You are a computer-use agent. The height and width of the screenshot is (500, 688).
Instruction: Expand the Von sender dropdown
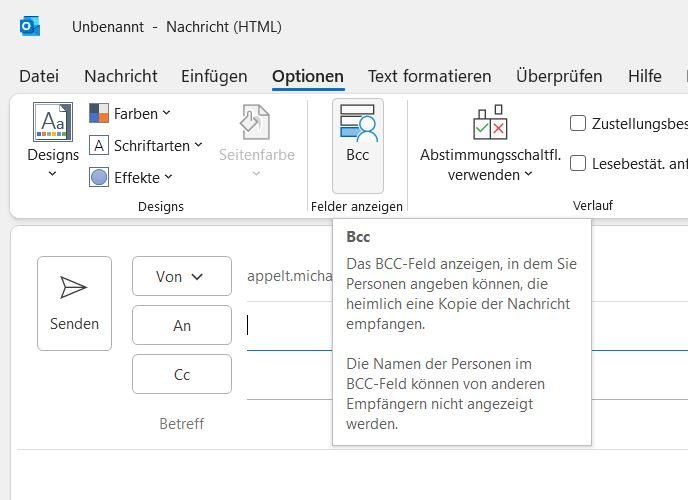click(x=181, y=276)
